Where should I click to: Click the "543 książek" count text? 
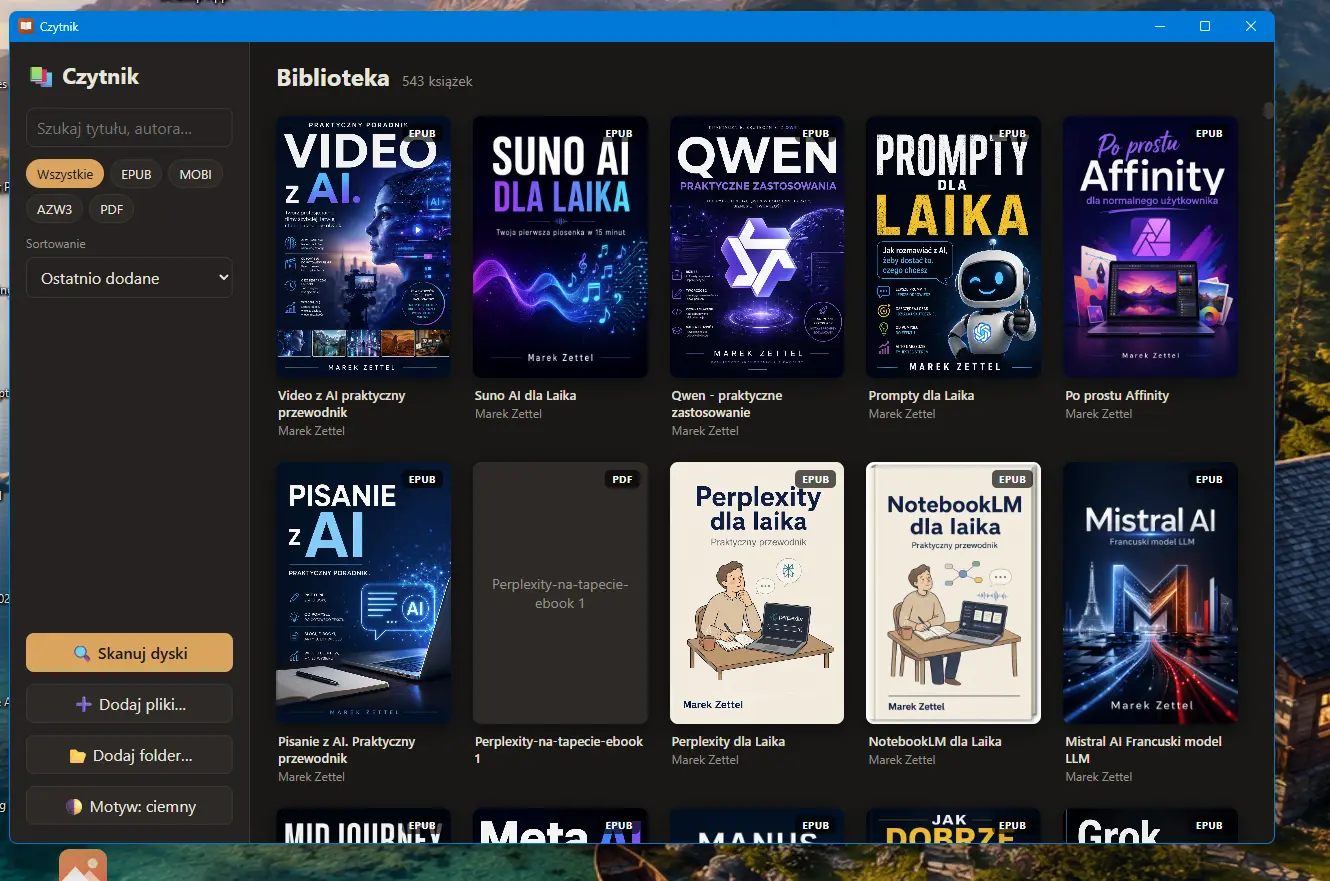(437, 81)
